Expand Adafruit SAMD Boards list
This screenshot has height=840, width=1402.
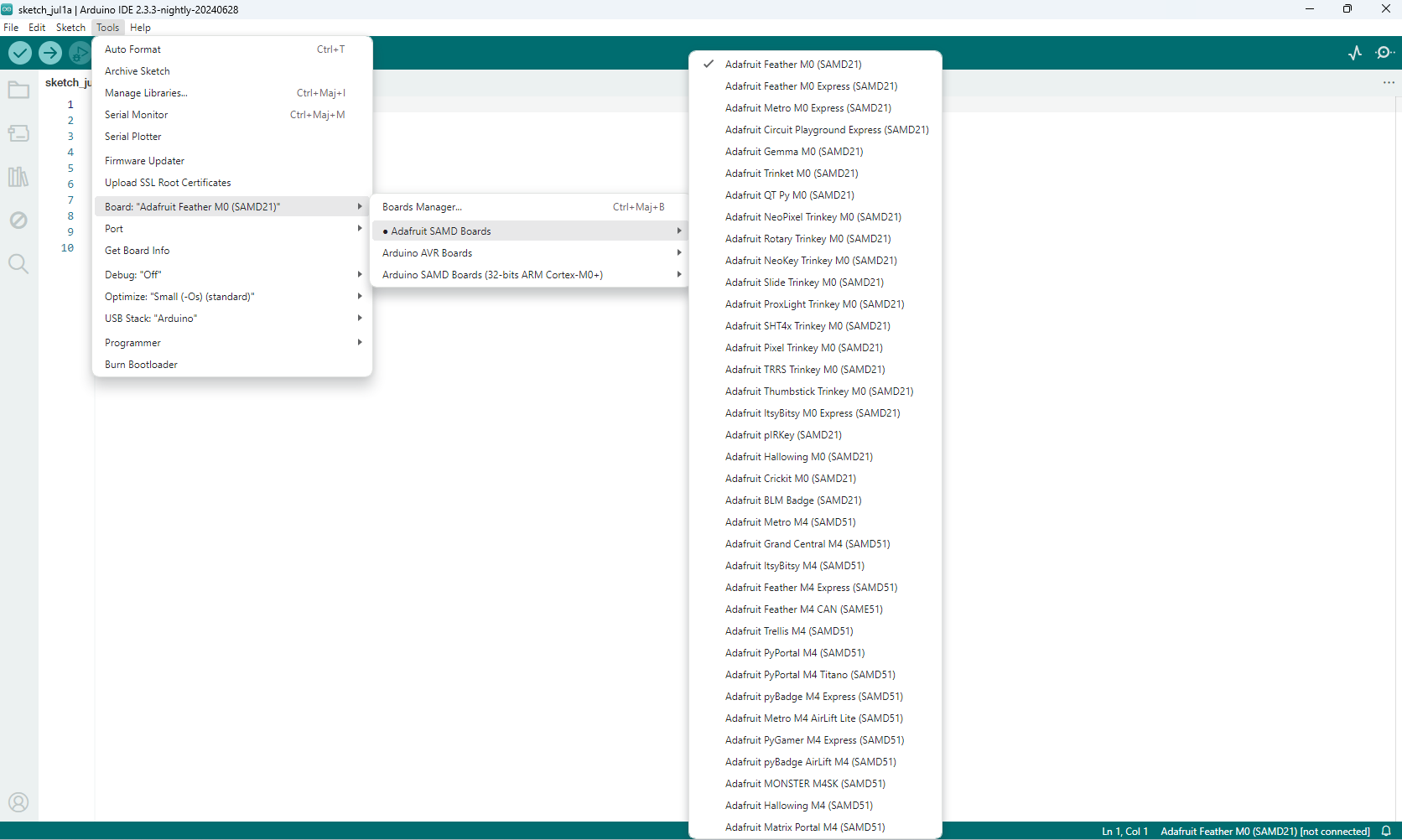530,231
